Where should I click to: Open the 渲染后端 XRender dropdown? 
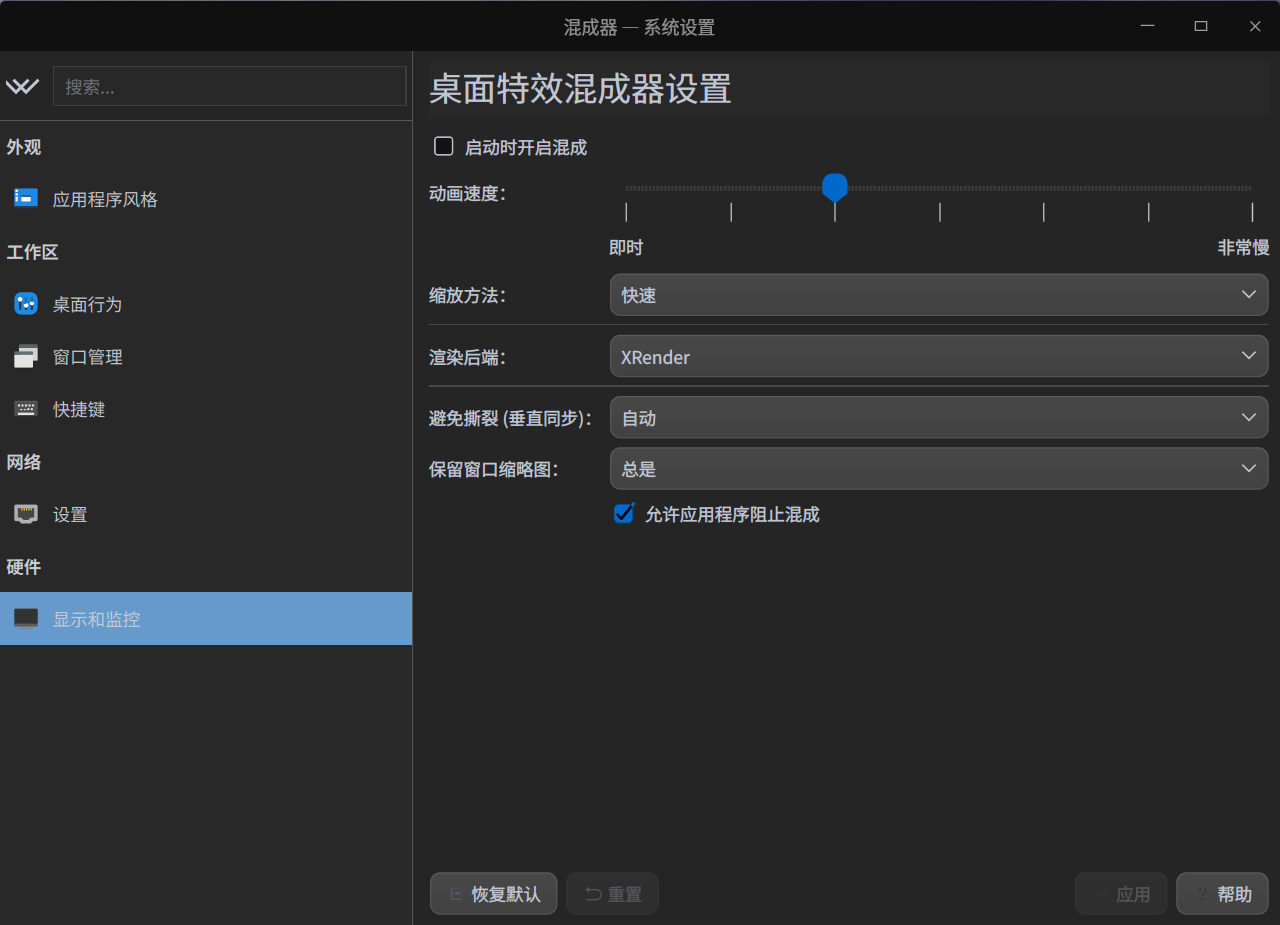[938, 357]
